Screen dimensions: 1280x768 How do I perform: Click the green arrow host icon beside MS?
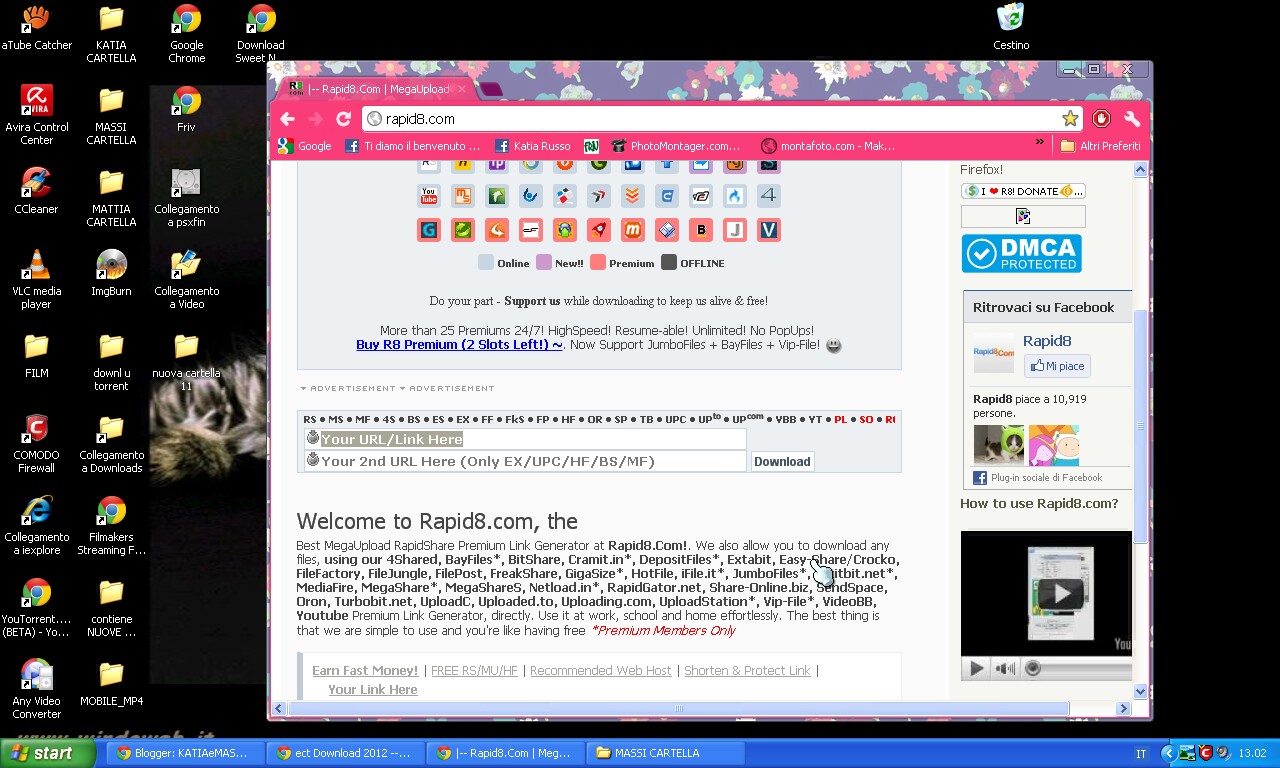tap(497, 196)
